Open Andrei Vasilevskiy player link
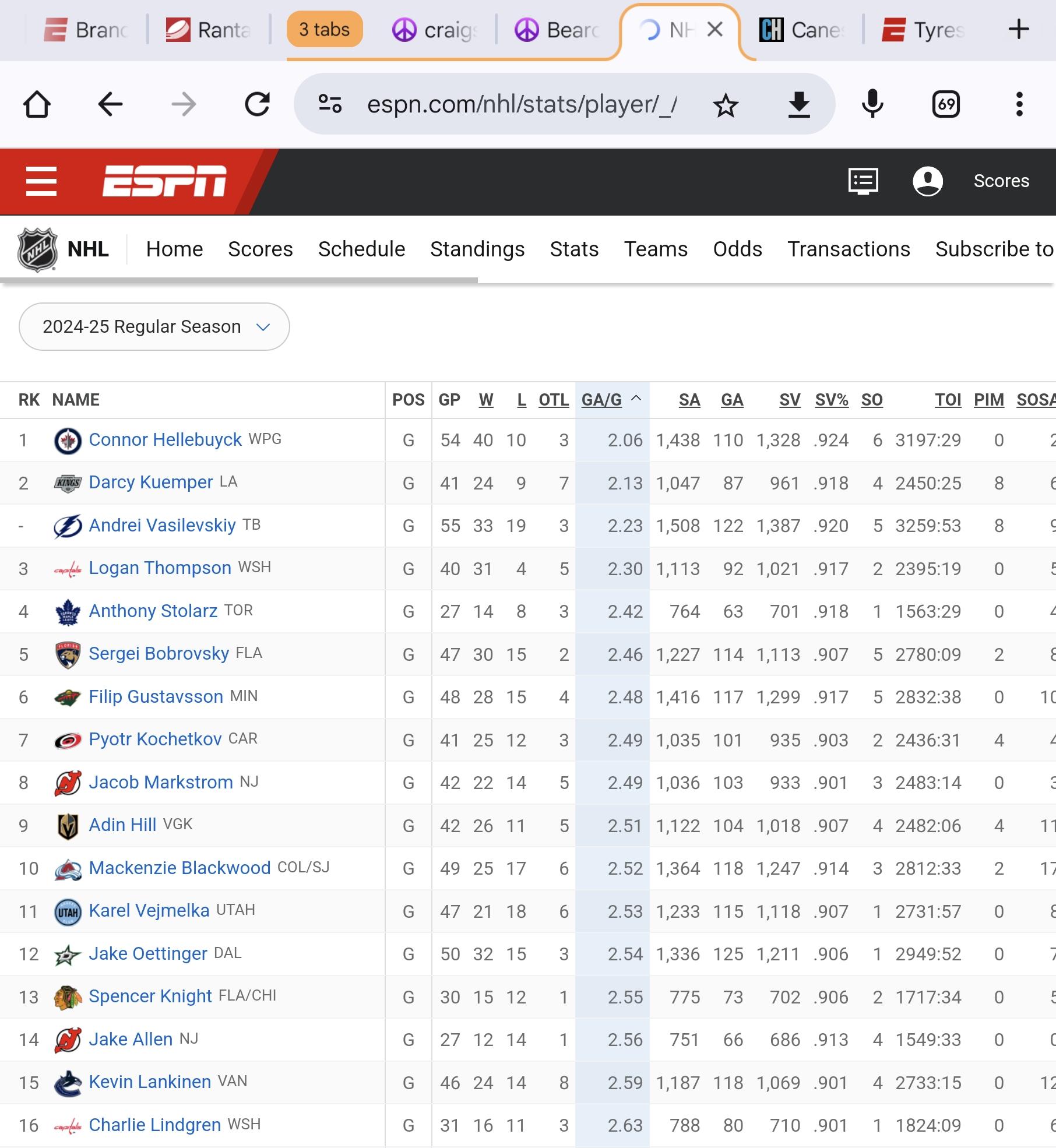Image resolution: width=1056 pixels, height=1148 pixels. (162, 526)
